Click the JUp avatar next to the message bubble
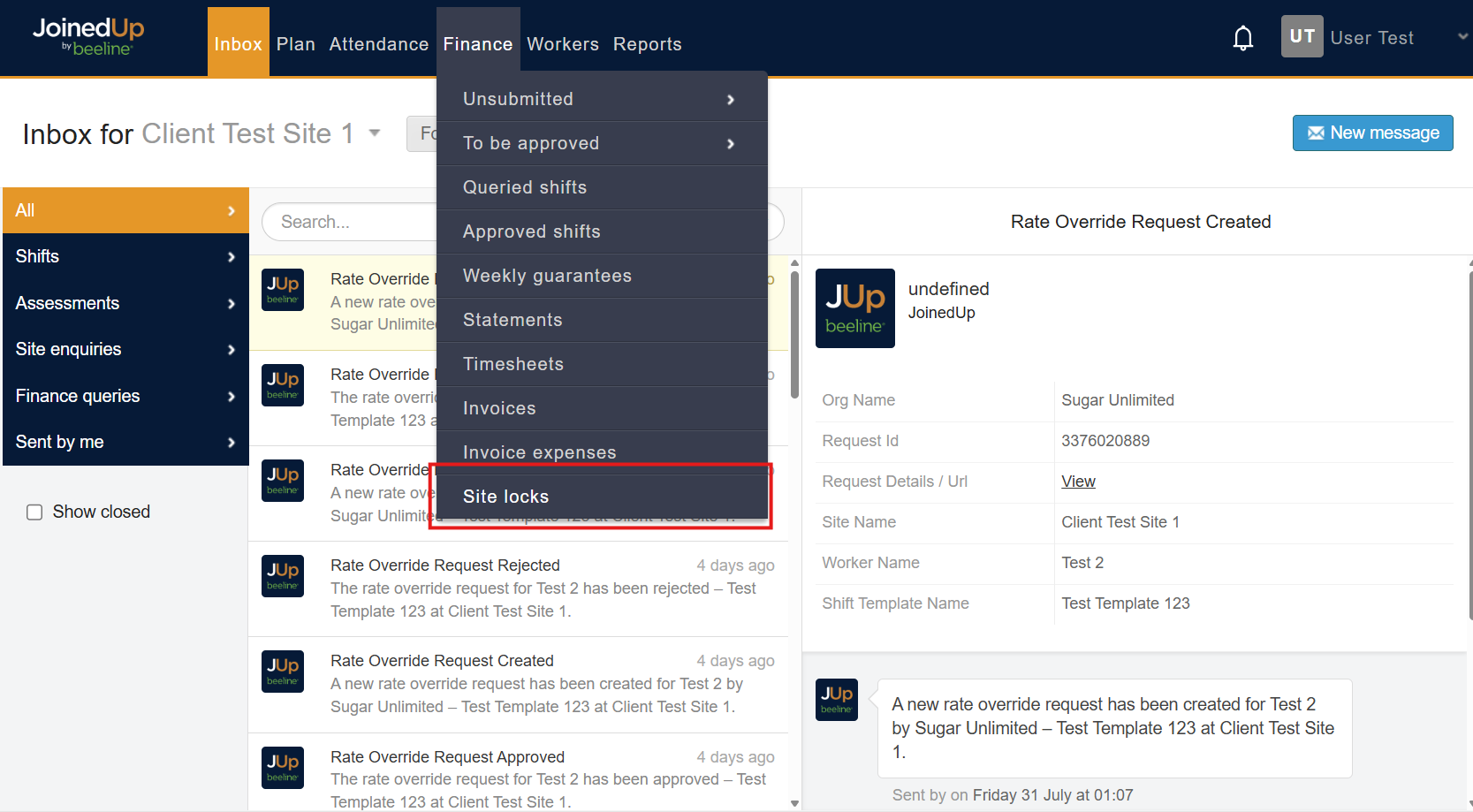This screenshot has height=812, width=1473. [x=836, y=700]
